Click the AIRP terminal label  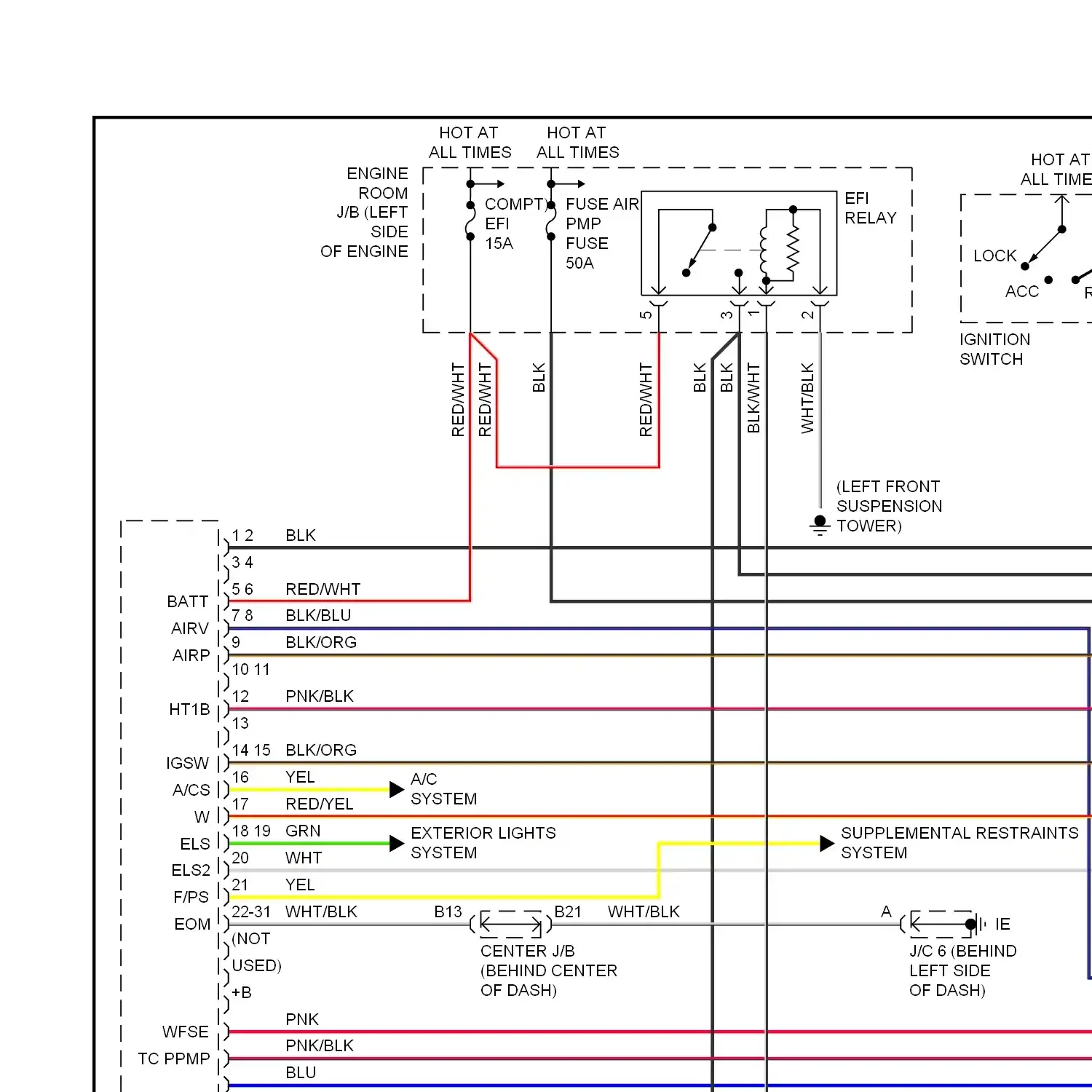[191, 655]
